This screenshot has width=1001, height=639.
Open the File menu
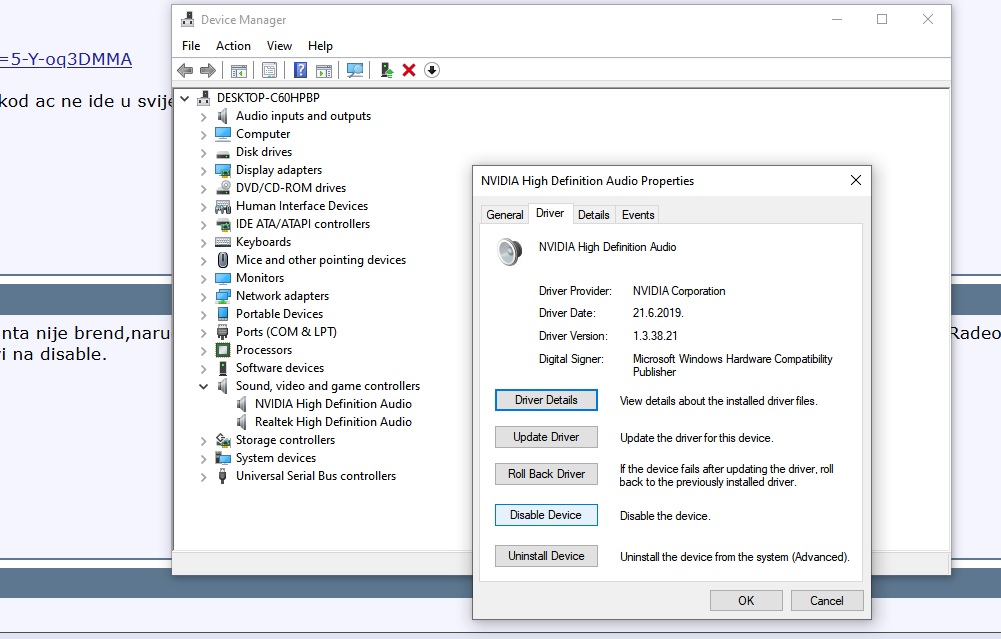pos(191,46)
